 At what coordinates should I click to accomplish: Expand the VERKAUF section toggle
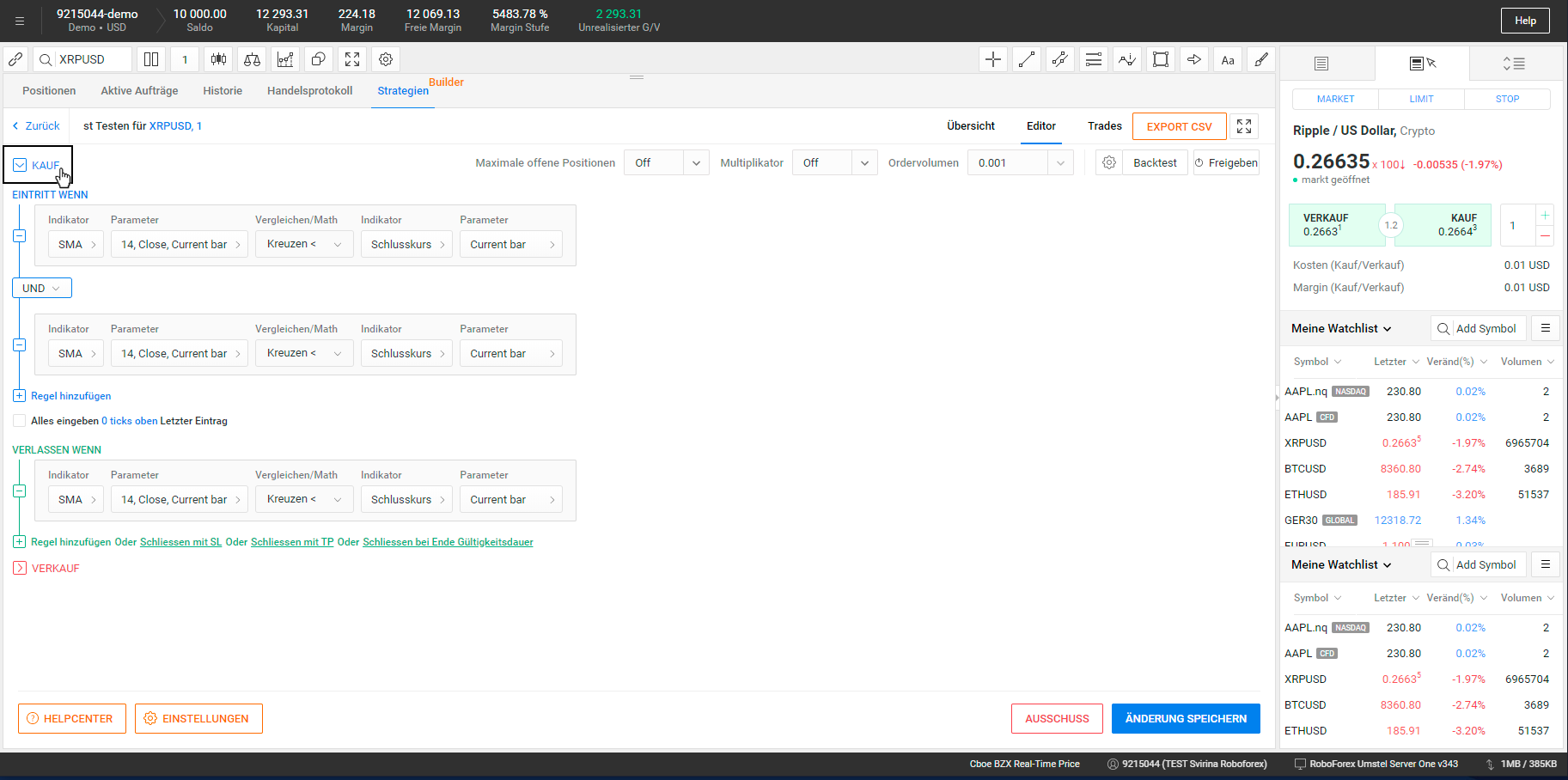tap(20, 569)
